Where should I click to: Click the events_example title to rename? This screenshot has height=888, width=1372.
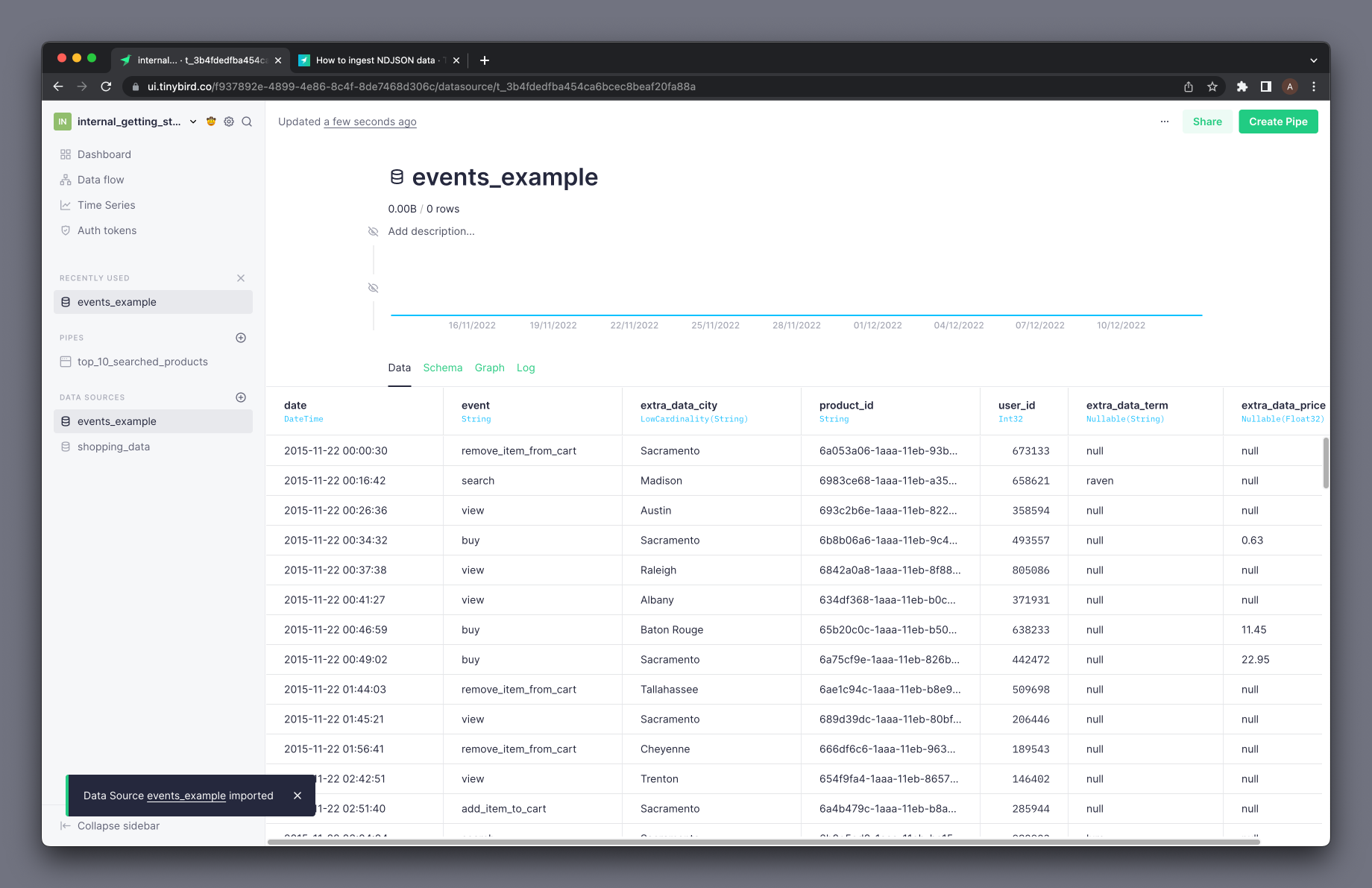click(505, 177)
